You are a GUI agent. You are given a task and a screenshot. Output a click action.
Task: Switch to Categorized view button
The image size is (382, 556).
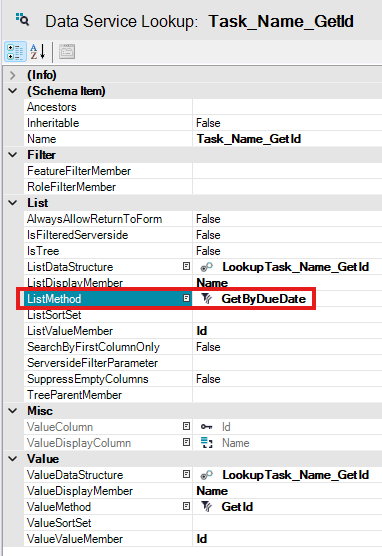15,52
